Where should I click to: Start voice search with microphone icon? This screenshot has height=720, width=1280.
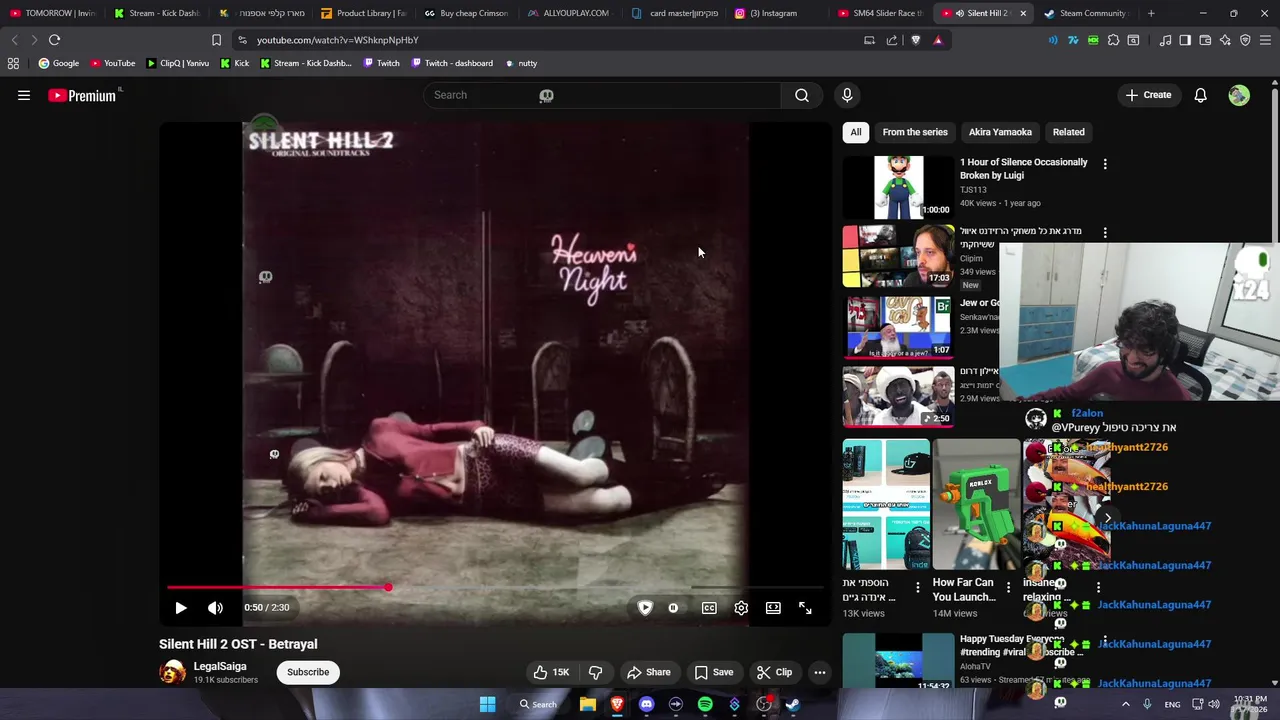point(847,95)
